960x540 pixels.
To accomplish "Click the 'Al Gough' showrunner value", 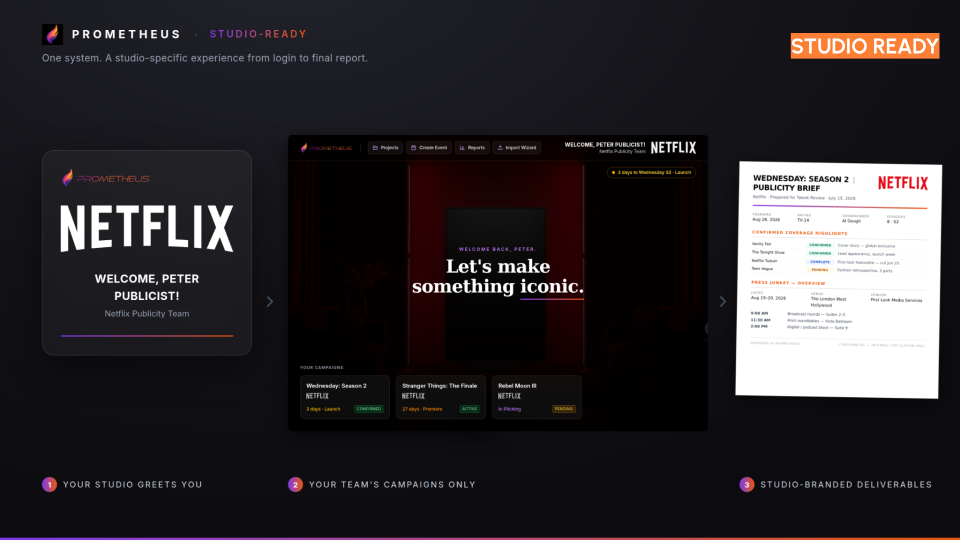I will point(851,221).
